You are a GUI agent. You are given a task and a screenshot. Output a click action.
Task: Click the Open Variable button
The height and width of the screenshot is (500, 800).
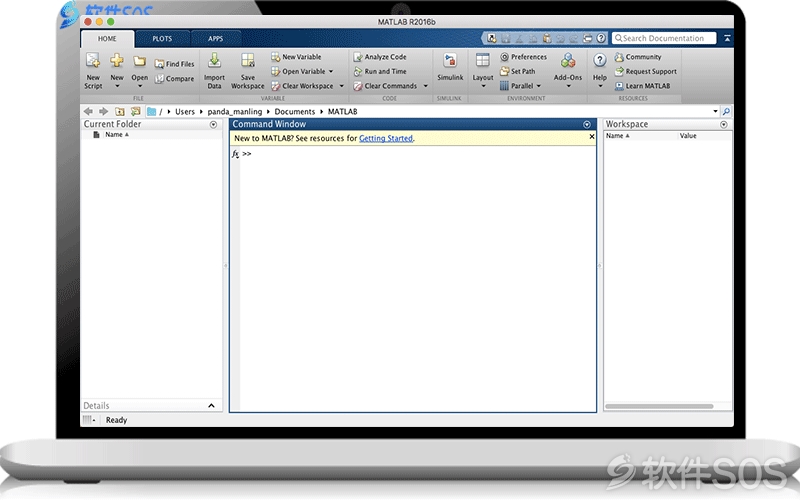(x=298, y=71)
